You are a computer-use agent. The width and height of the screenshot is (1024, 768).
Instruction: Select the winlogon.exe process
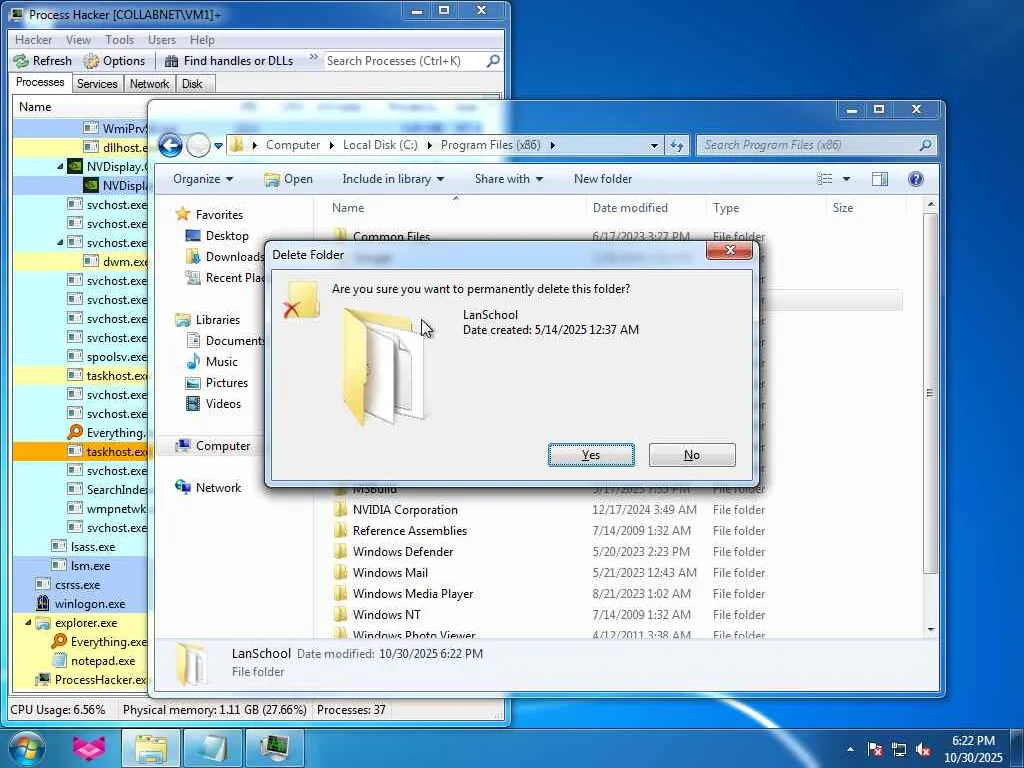(90, 604)
